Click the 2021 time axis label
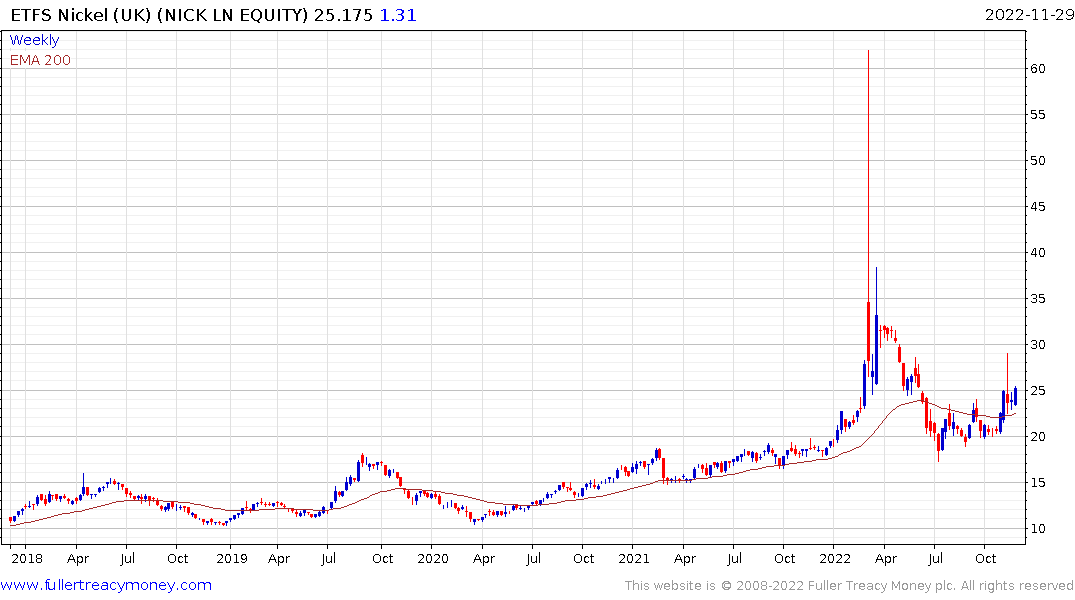This screenshot has height=600, width=1075. coord(633,558)
